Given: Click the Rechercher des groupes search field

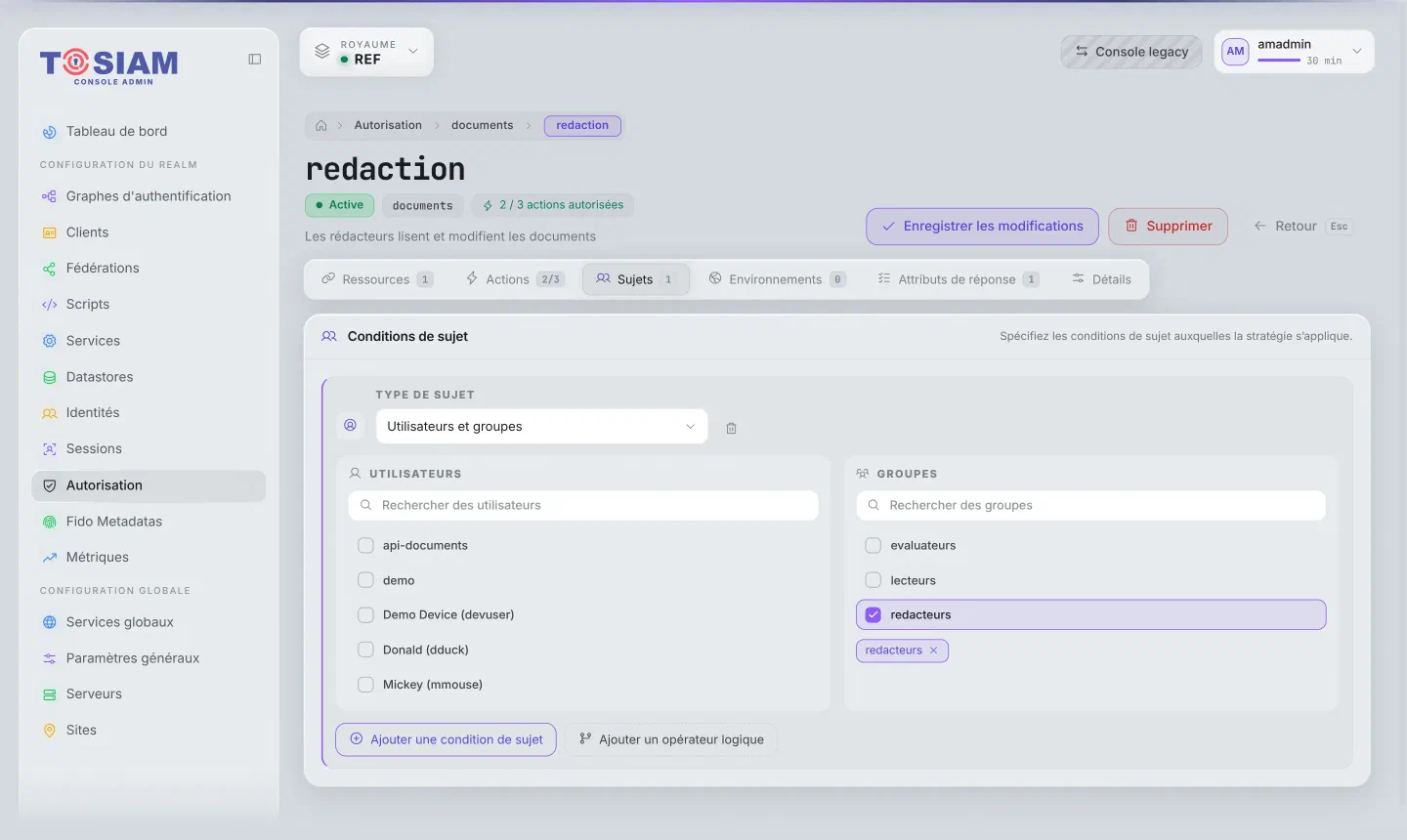Looking at the screenshot, I should point(1091,506).
